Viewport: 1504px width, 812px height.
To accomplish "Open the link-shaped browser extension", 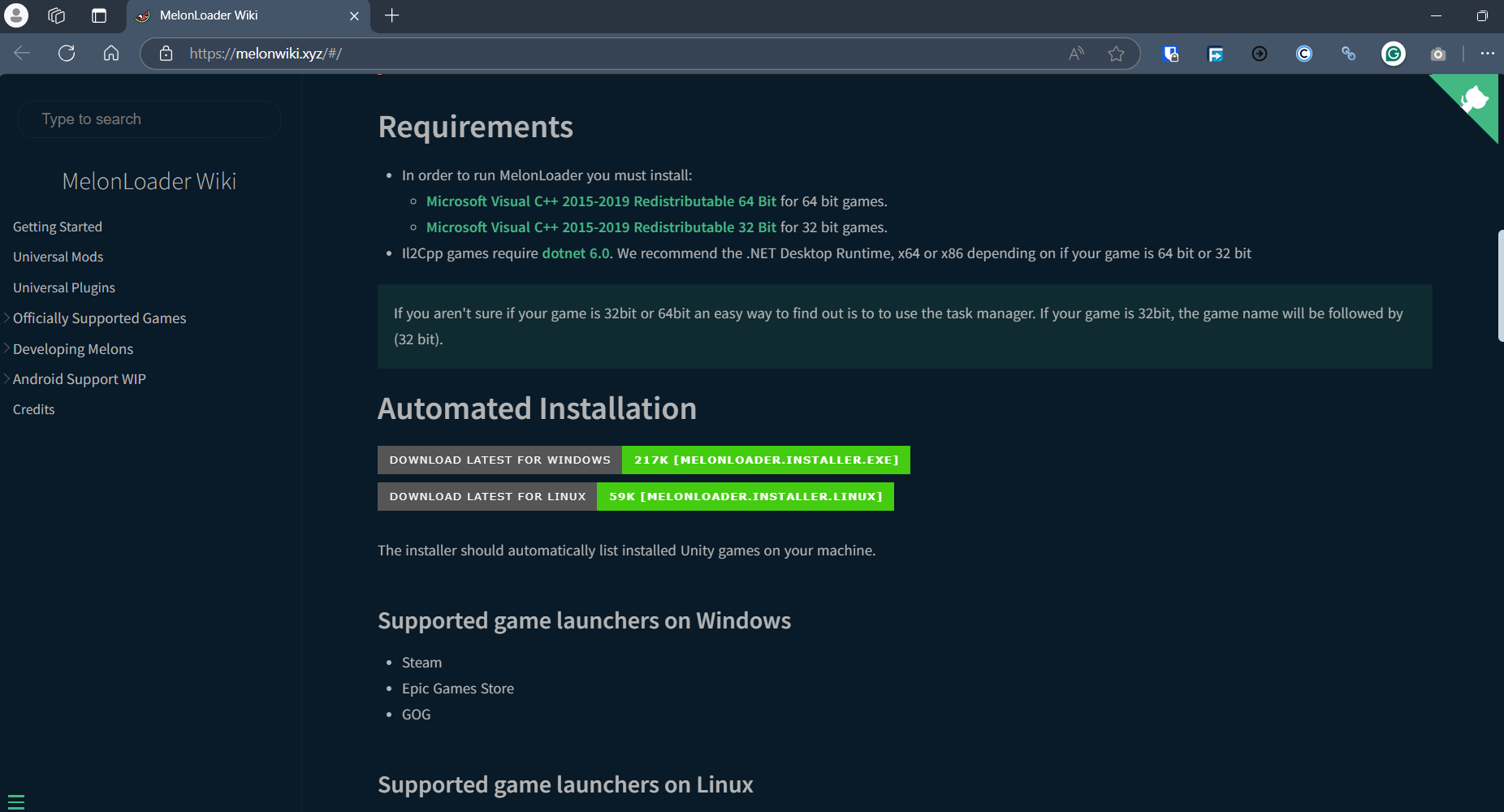I will click(x=1348, y=54).
